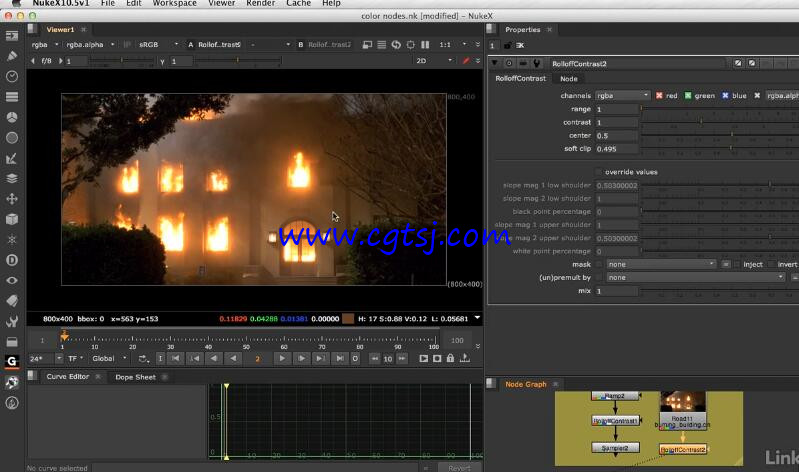Viewport: 799px width, 472px height.
Task: Play backward in the timeline
Action: 233,359
